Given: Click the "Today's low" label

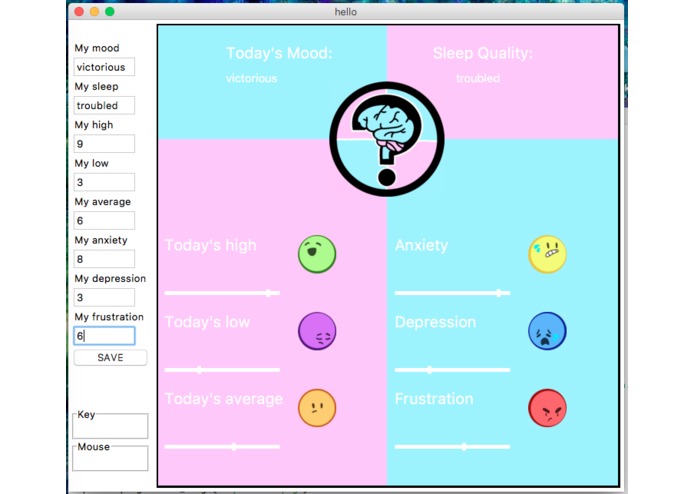Looking at the screenshot, I should coord(207,322).
